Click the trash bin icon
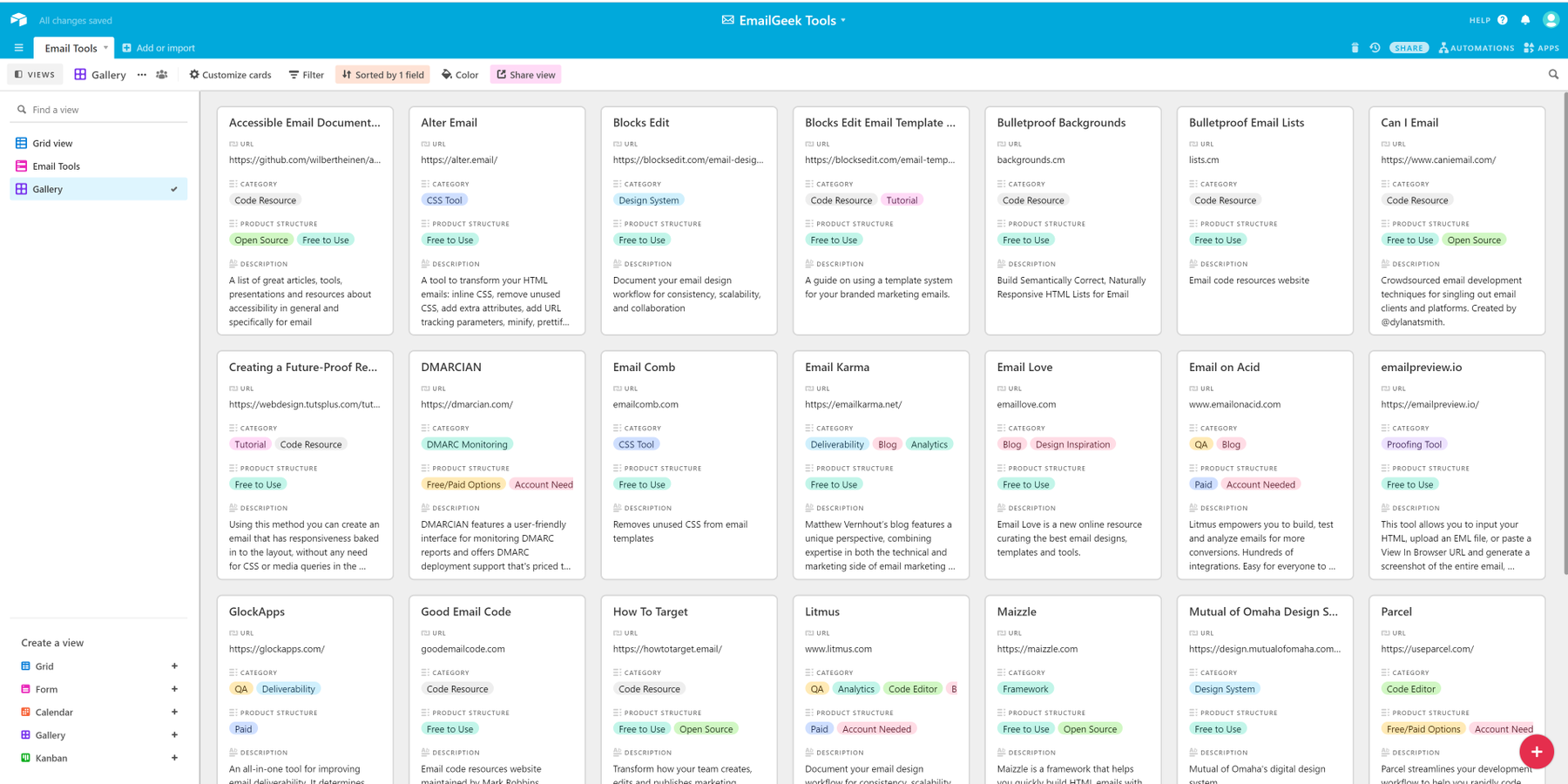The width and height of the screenshot is (1568, 784). tap(1355, 48)
